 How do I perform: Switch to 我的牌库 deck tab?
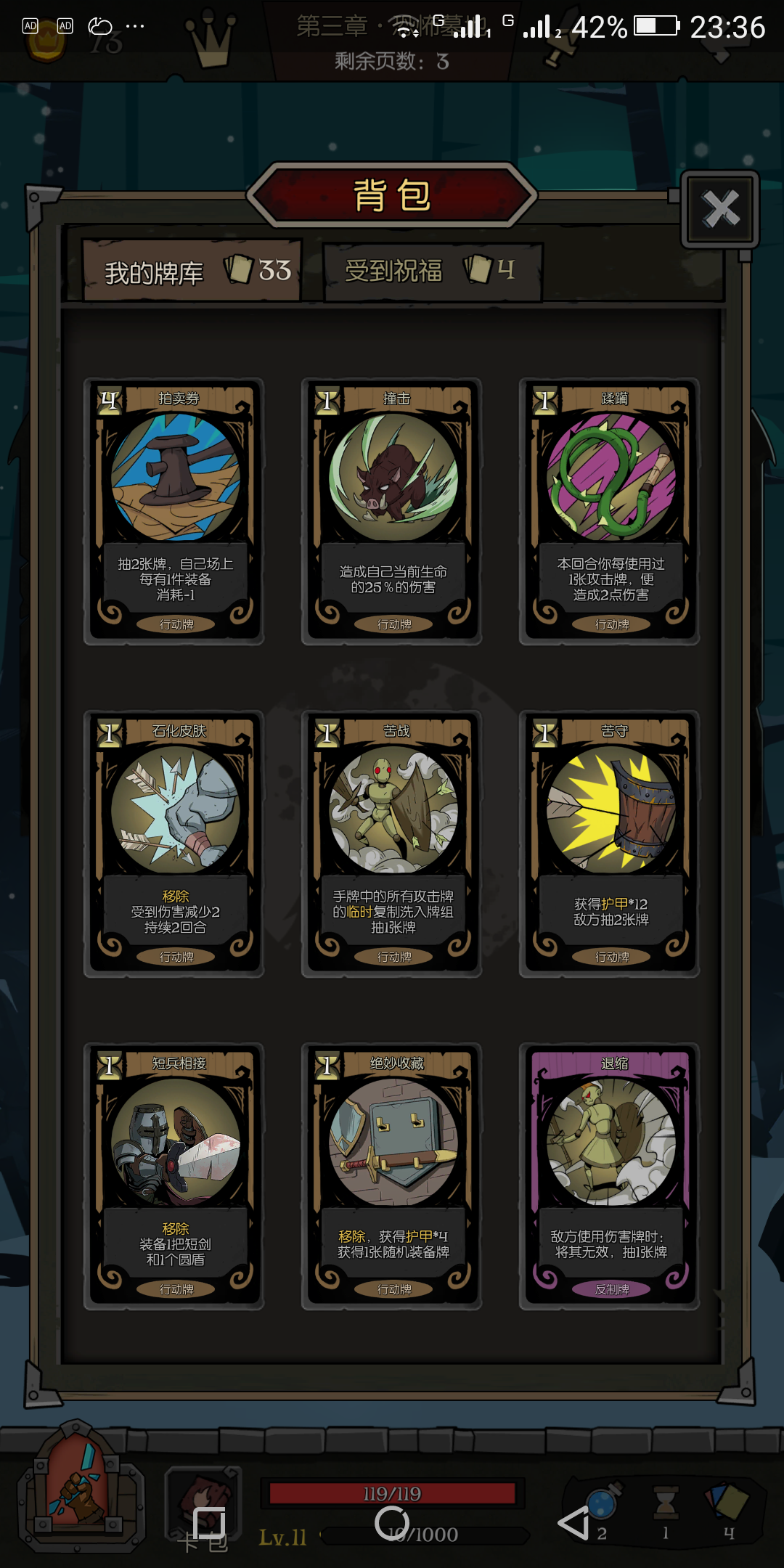click(192, 271)
